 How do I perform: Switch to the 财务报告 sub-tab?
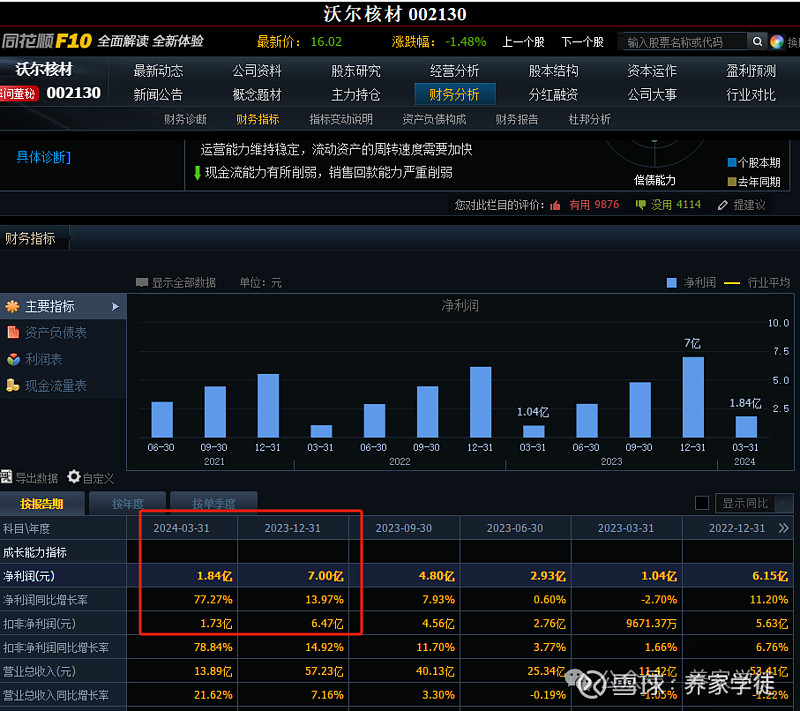517,119
